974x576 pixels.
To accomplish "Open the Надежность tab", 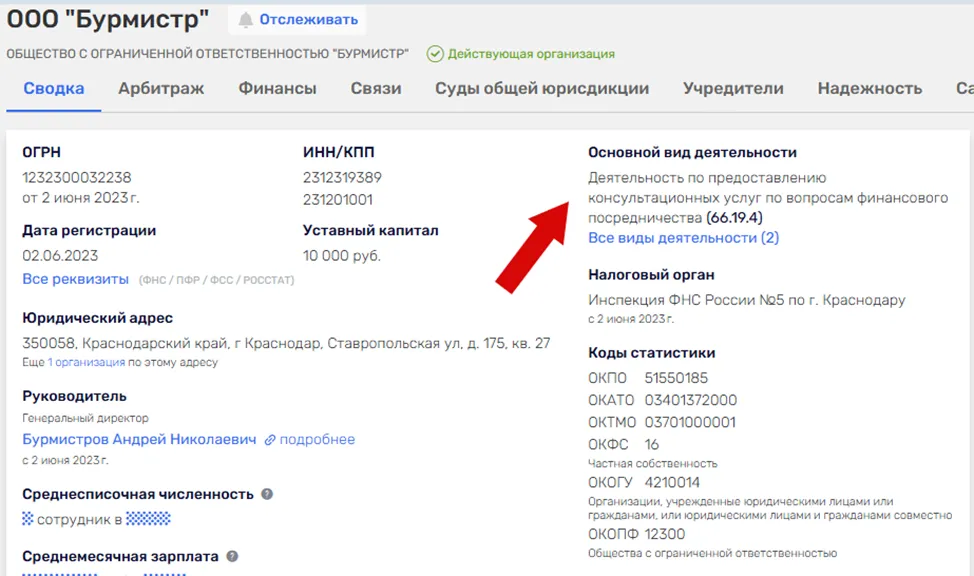I will 870,88.
